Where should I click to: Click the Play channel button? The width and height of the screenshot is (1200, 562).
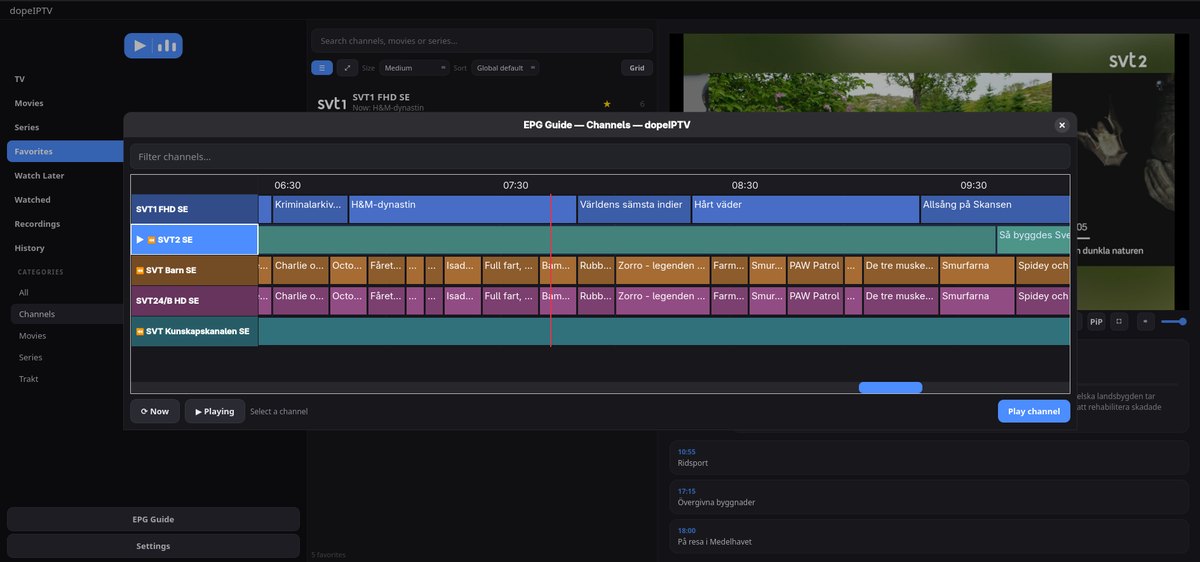point(1033,411)
